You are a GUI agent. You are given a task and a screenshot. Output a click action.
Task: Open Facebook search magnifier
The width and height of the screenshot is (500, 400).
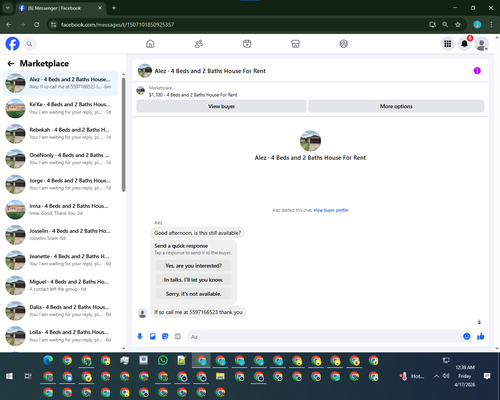tap(29, 44)
